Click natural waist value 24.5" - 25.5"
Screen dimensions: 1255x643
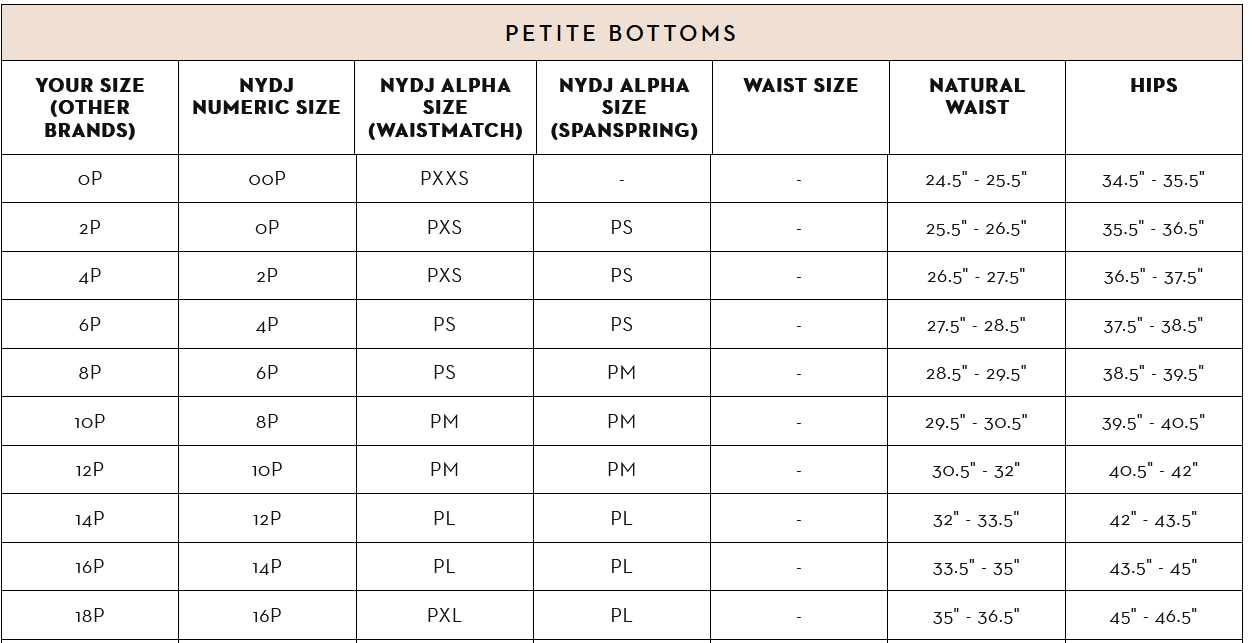976,180
